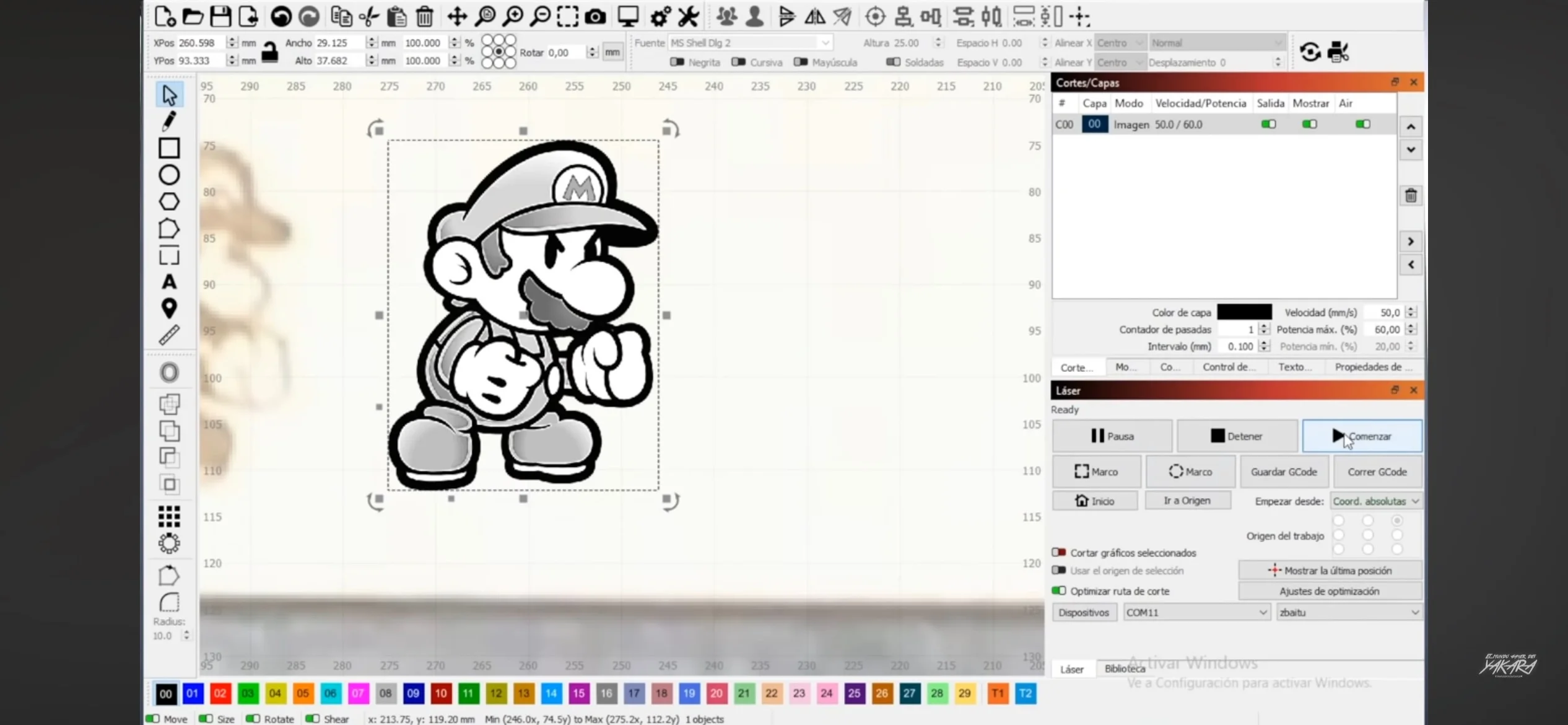Open the Texto tab
This screenshot has height=725, width=1568.
tap(1294, 367)
